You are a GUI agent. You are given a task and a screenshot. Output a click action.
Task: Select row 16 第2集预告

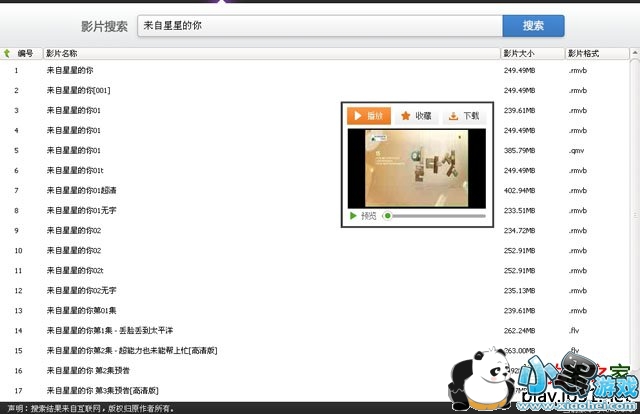(314, 370)
